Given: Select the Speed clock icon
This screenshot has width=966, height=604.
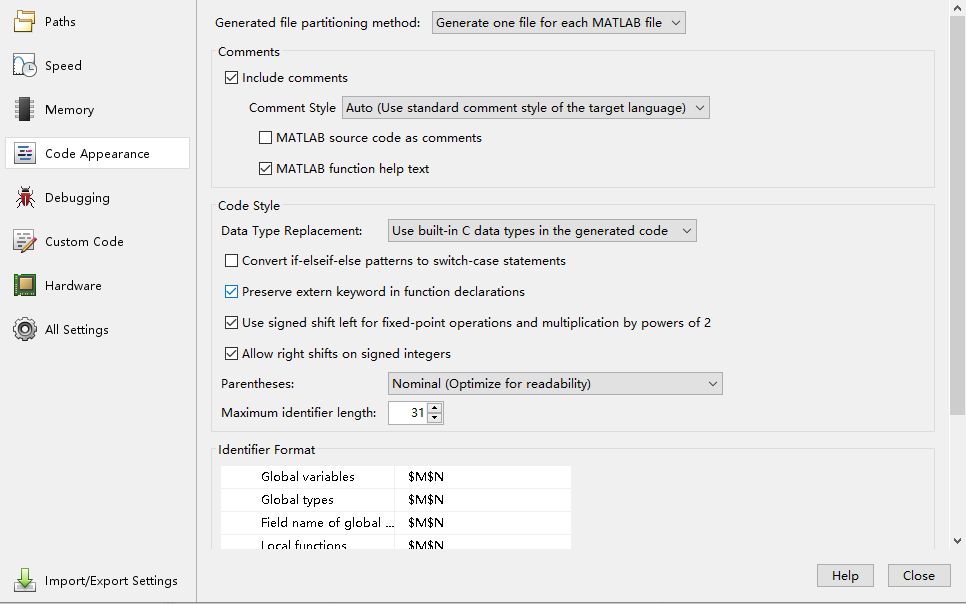Looking at the screenshot, I should [x=25, y=66].
